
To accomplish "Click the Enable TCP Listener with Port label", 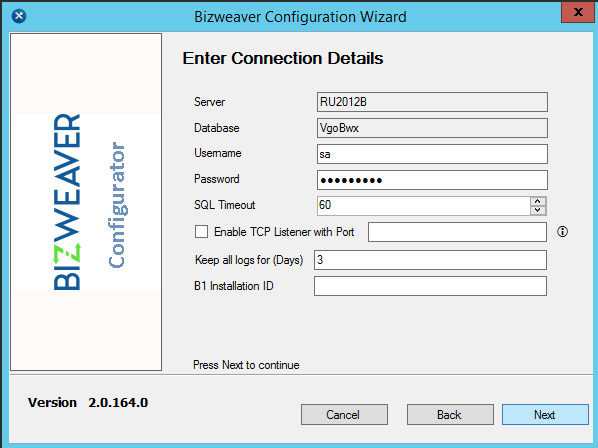I will click(284, 232).
